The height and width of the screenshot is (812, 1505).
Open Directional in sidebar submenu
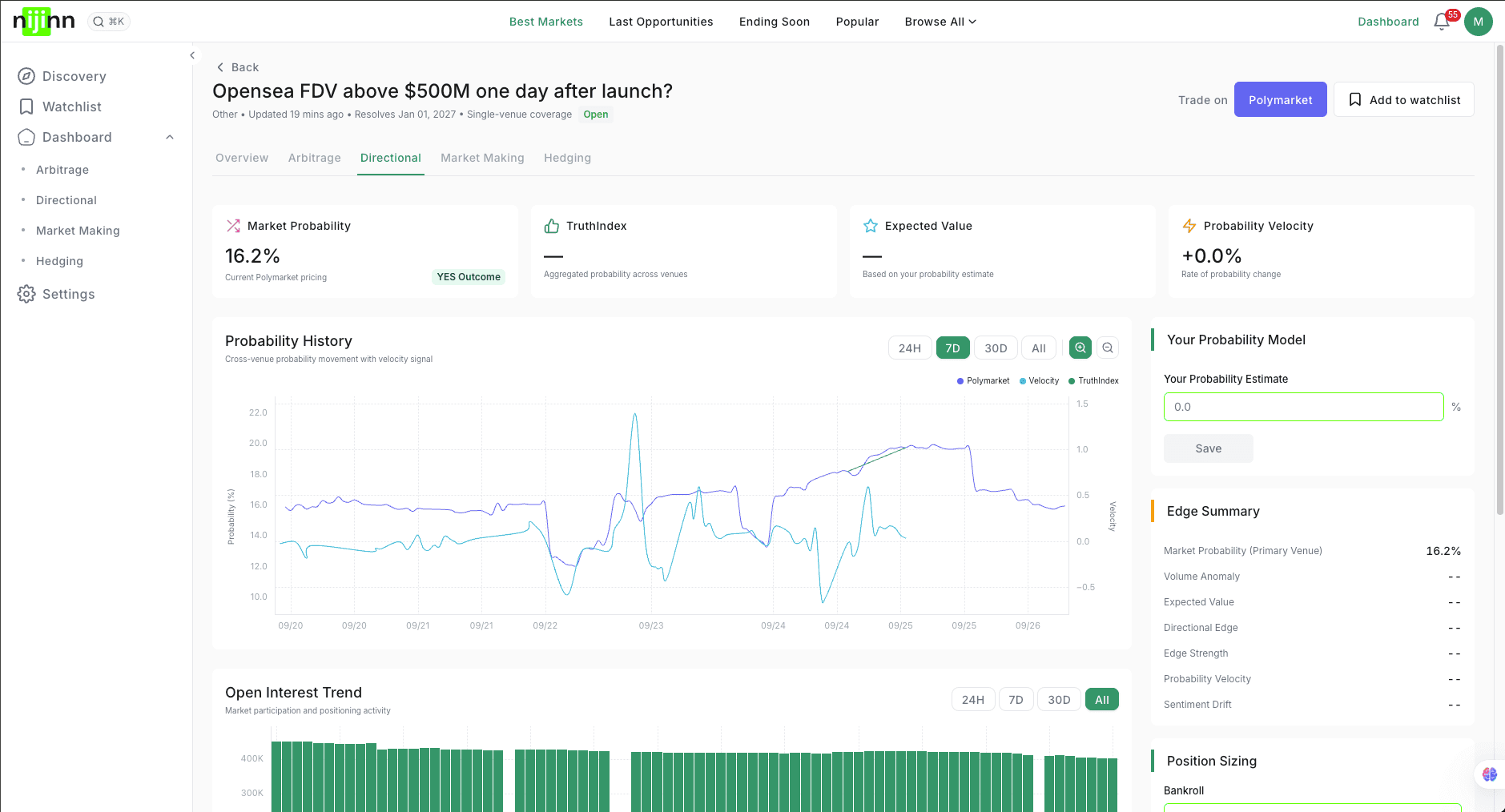click(x=66, y=200)
